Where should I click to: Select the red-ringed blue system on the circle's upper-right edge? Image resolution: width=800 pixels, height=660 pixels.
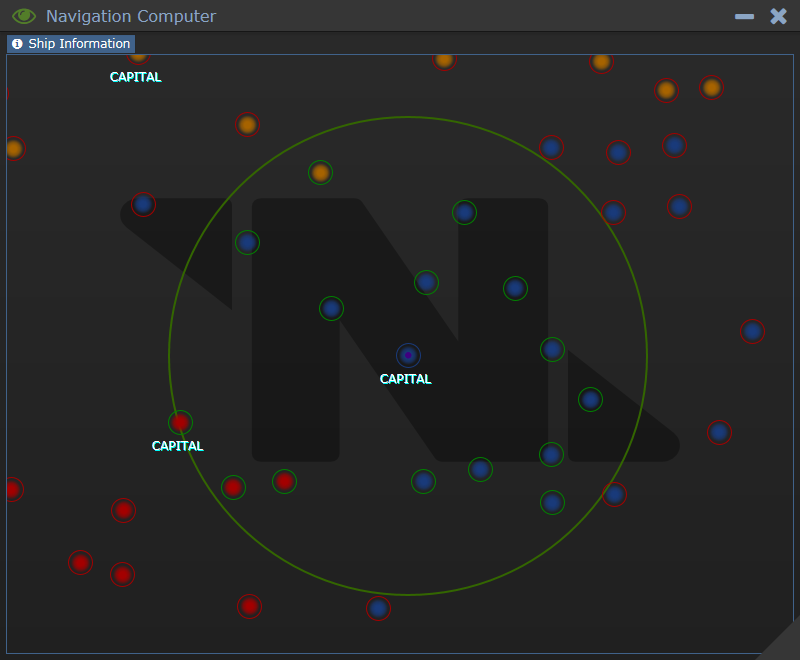(614, 213)
